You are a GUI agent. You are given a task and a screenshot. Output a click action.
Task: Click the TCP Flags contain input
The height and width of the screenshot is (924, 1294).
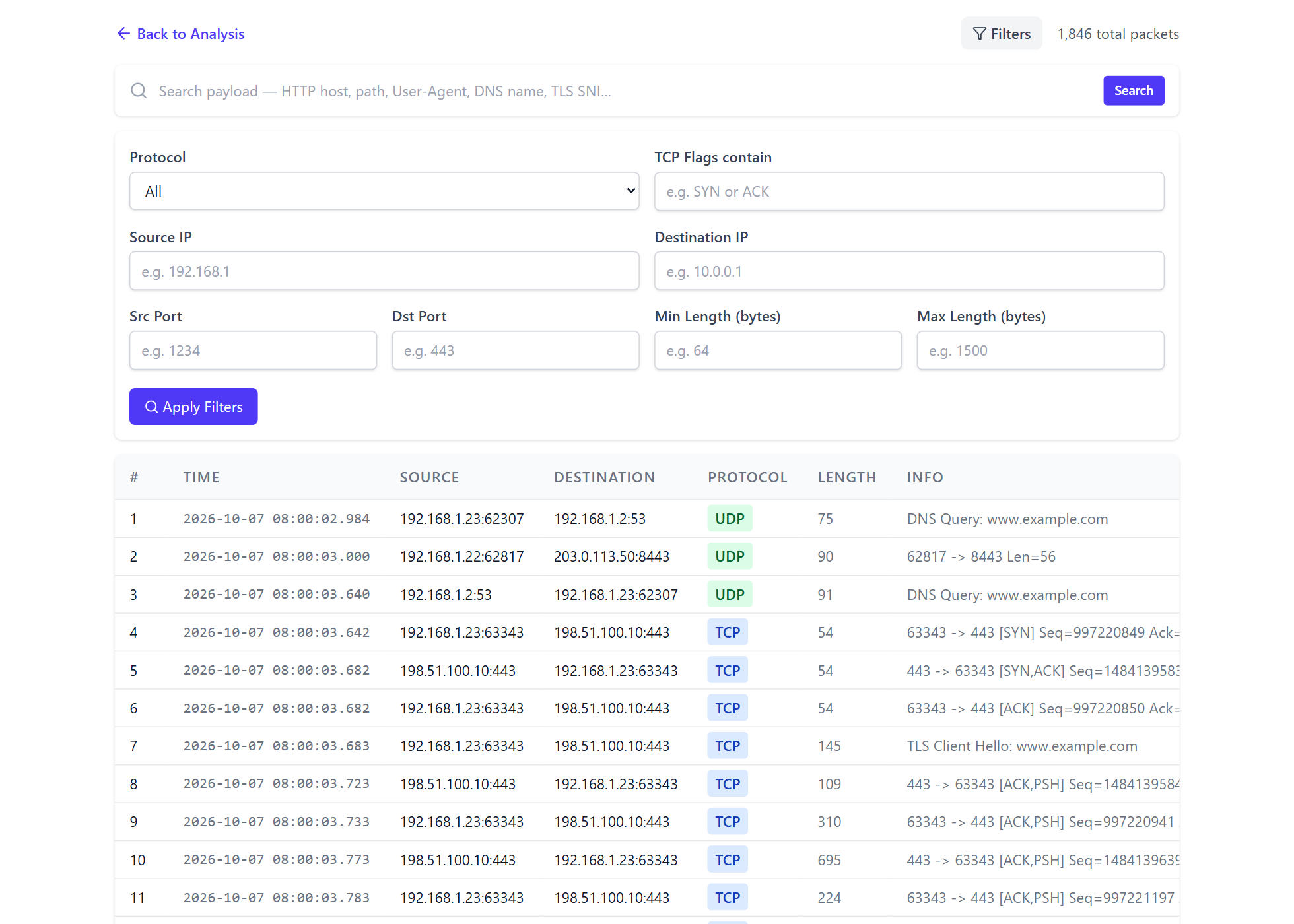(x=909, y=191)
